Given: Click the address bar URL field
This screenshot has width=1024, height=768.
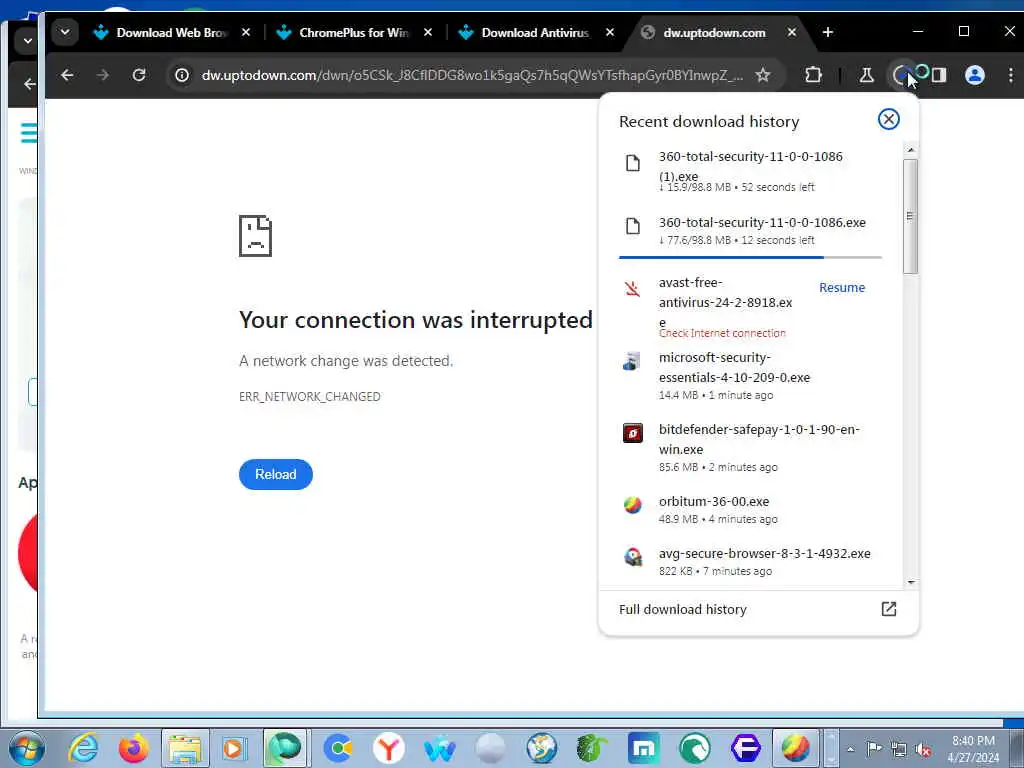Looking at the screenshot, I should (472, 75).
